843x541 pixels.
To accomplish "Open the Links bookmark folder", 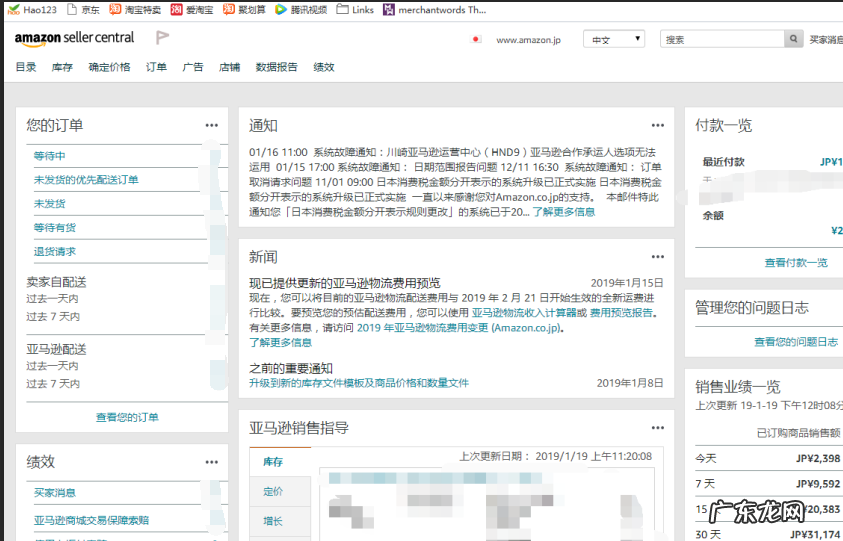I will (x=355, y=10).
